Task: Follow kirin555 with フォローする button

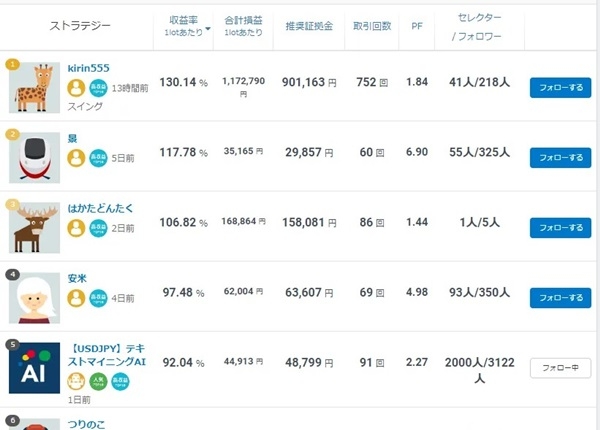Action: pos(561,88)
